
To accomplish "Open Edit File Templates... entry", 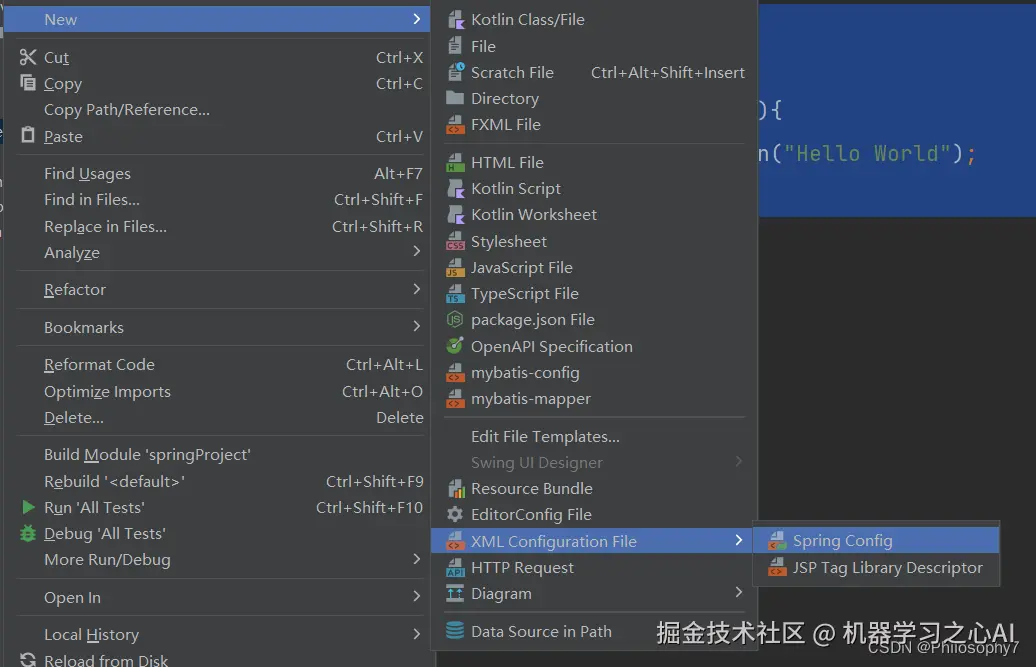I will point(595,437).
